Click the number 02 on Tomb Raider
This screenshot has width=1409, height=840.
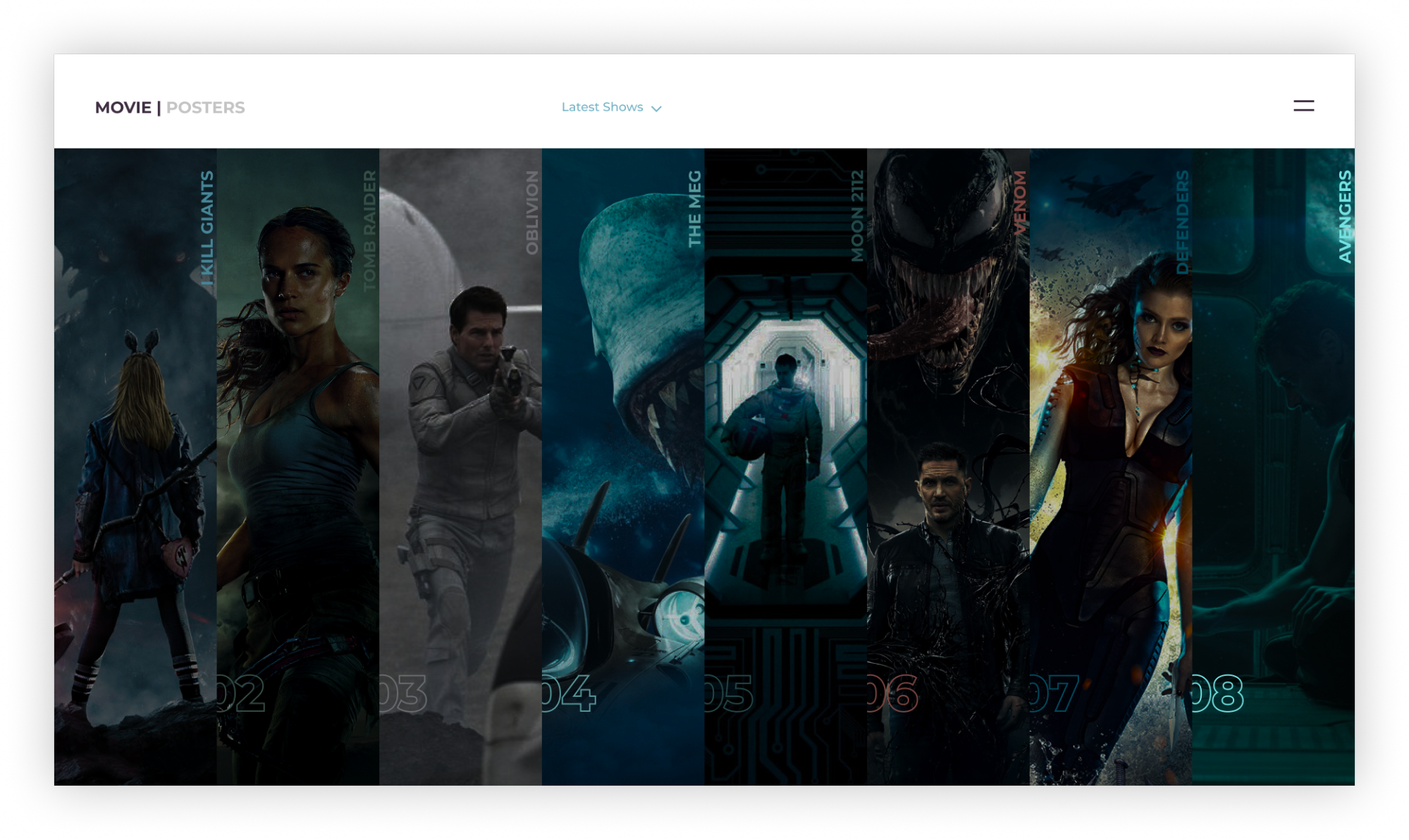coord(241,694)
